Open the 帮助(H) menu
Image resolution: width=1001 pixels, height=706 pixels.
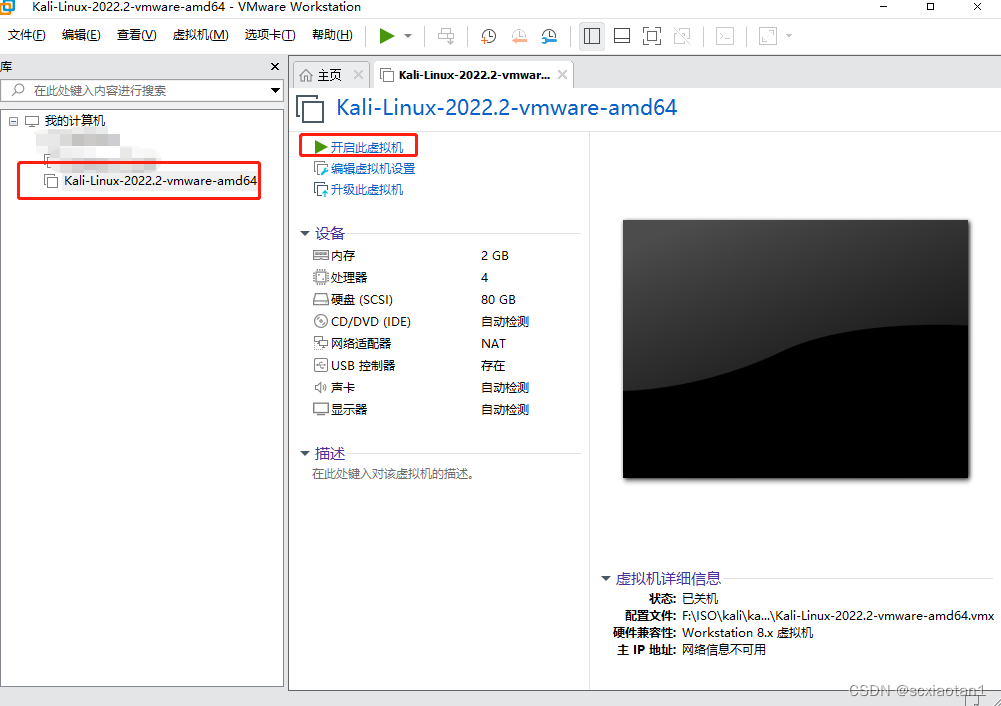[x=332, y=35]
